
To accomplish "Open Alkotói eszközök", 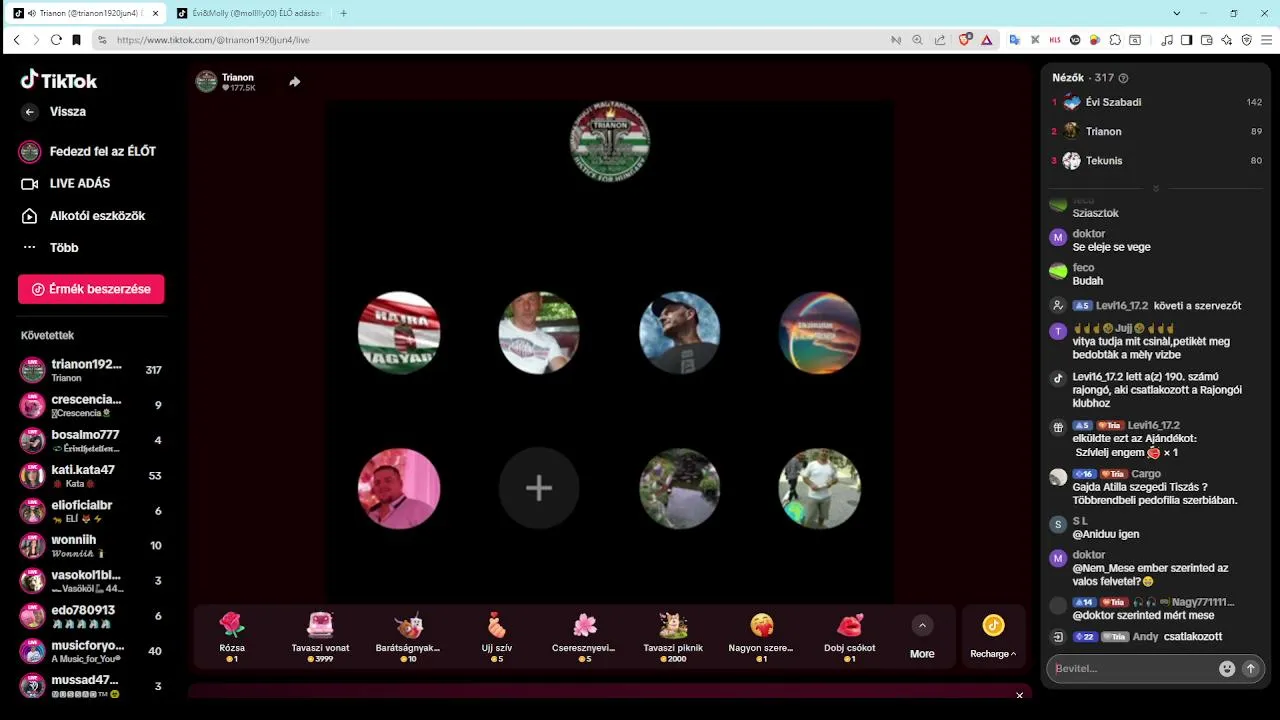I will (84, 216).
